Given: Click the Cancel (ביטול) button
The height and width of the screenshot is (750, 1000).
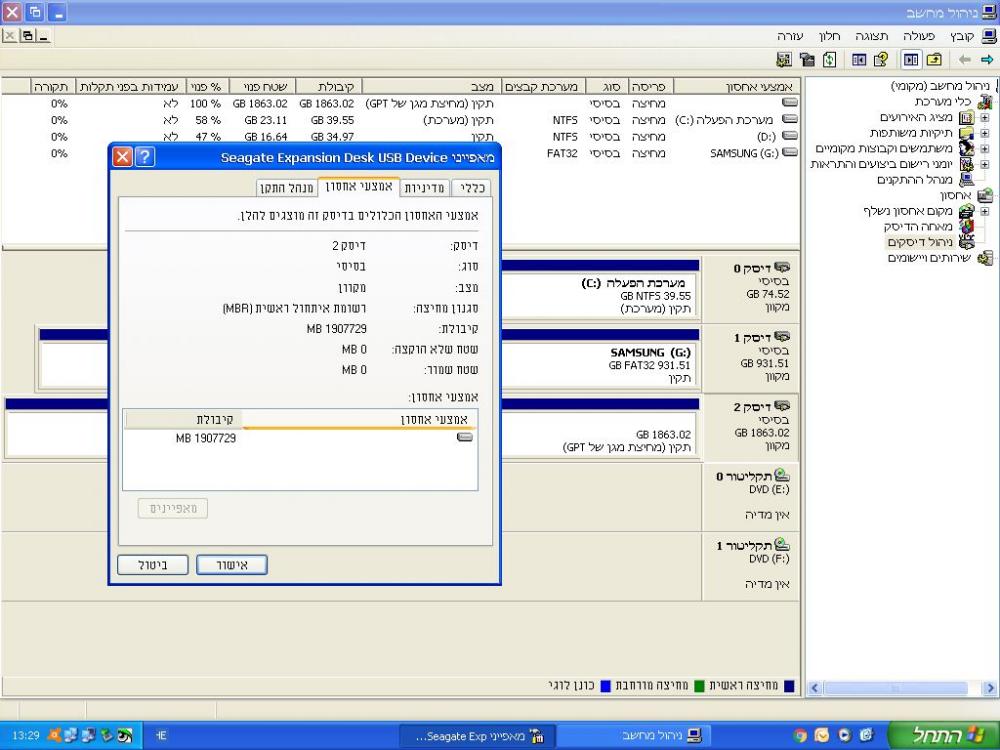Looking at the screenshot, I should point(152,565).
